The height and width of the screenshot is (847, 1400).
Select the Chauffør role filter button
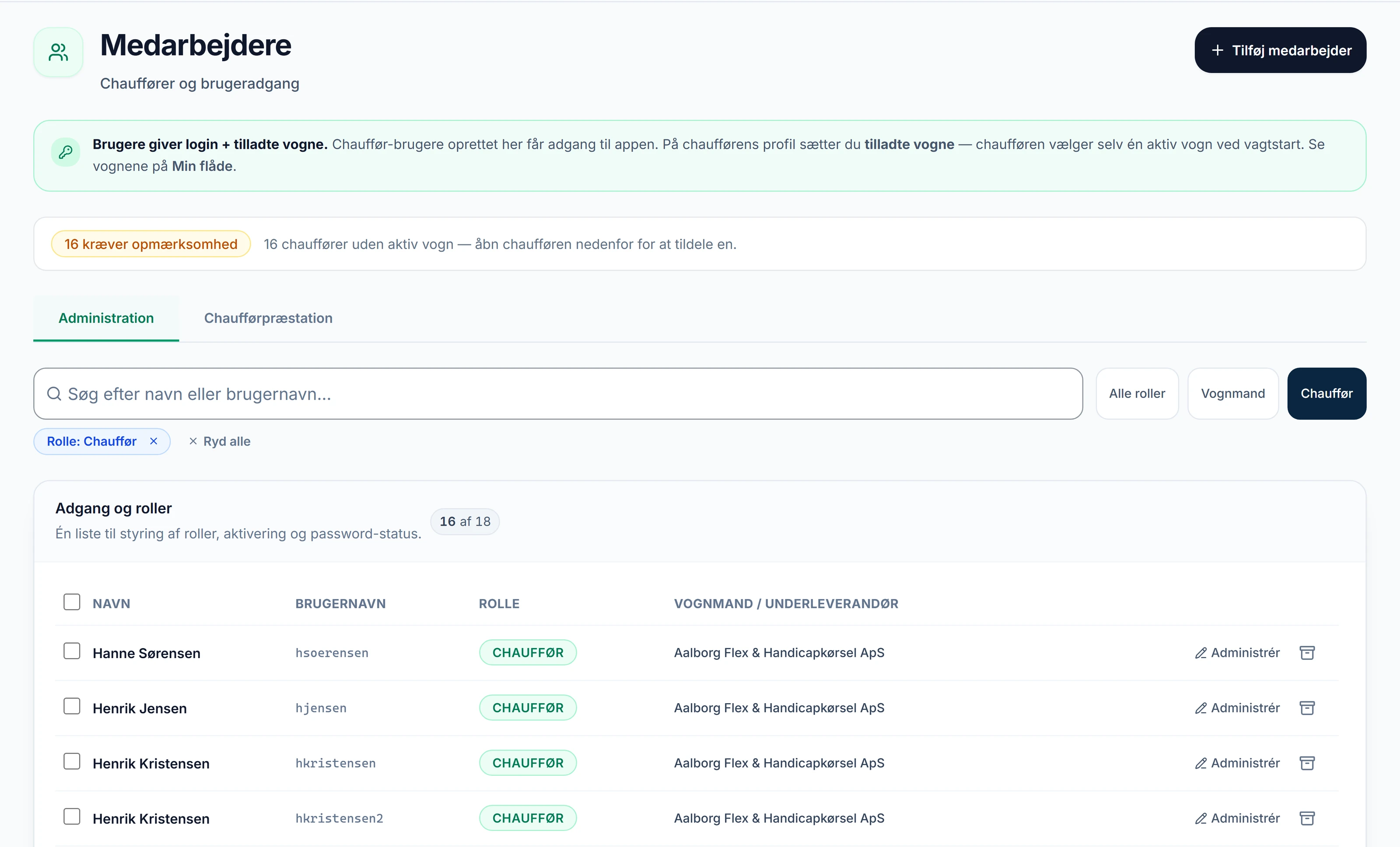tap(1326, 394)
